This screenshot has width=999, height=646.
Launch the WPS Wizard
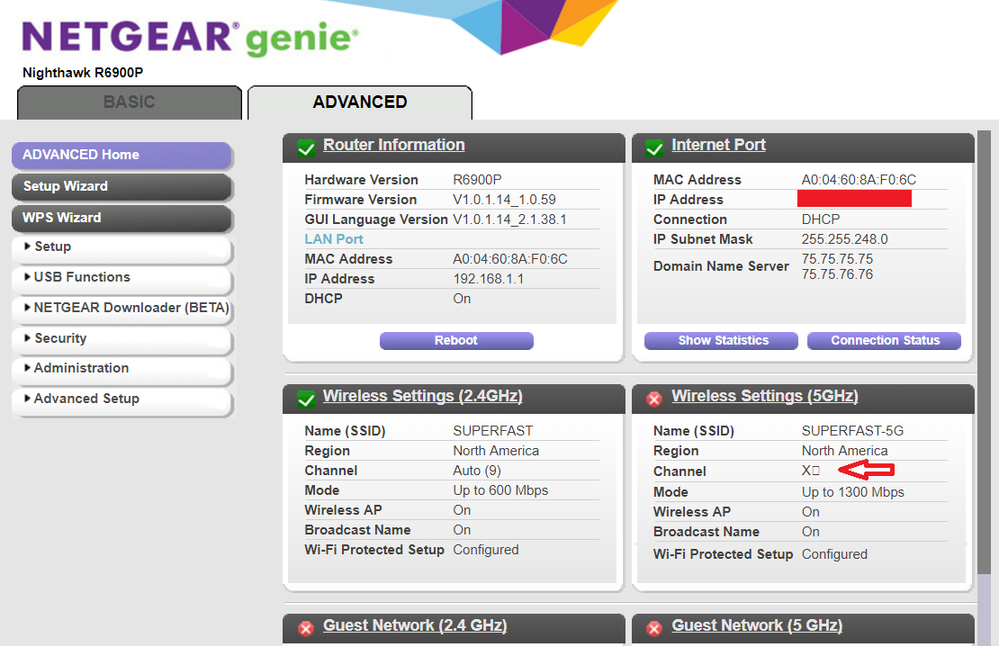pos(121,218)
